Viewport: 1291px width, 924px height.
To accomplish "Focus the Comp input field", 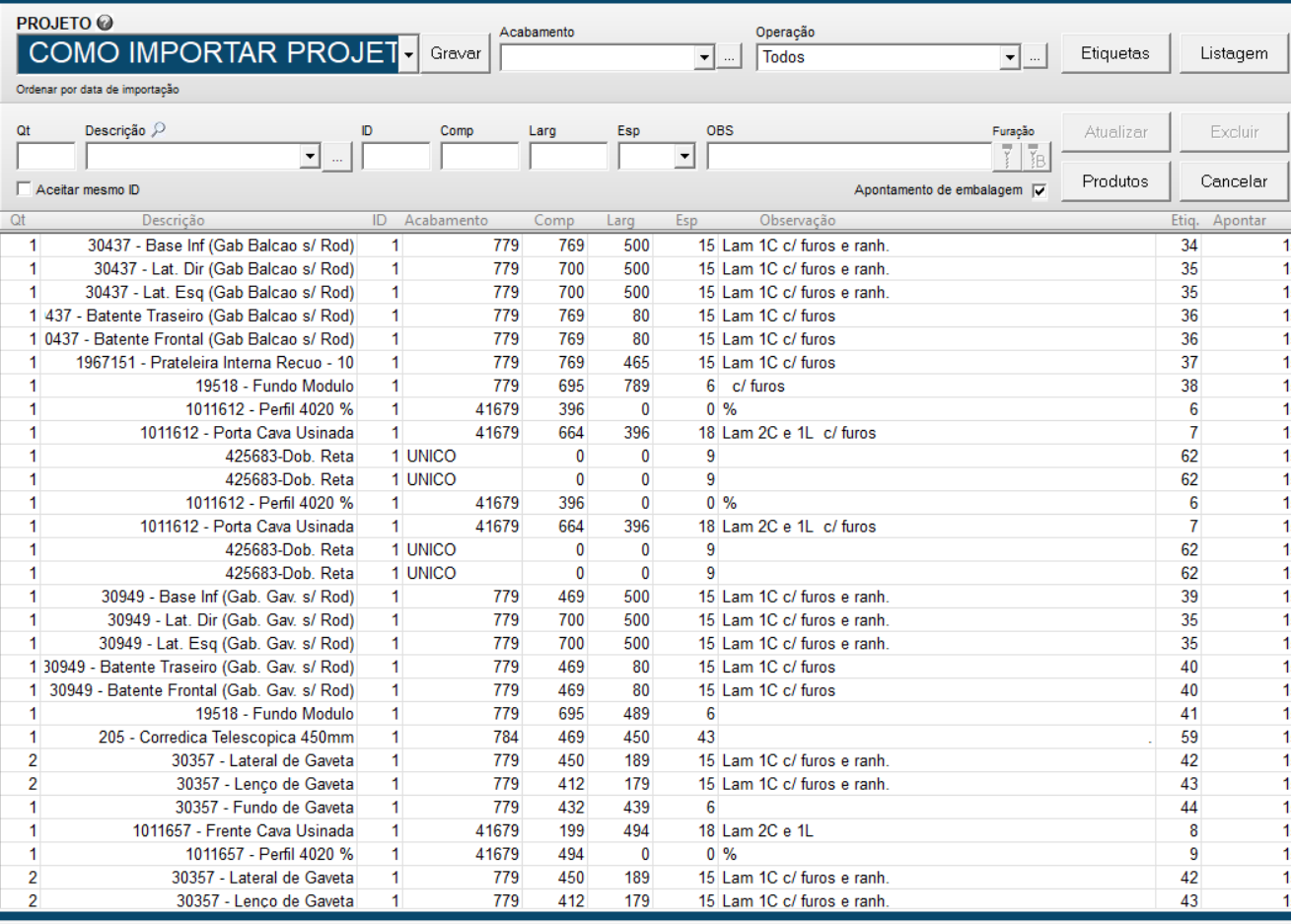I will pos(479,156).
